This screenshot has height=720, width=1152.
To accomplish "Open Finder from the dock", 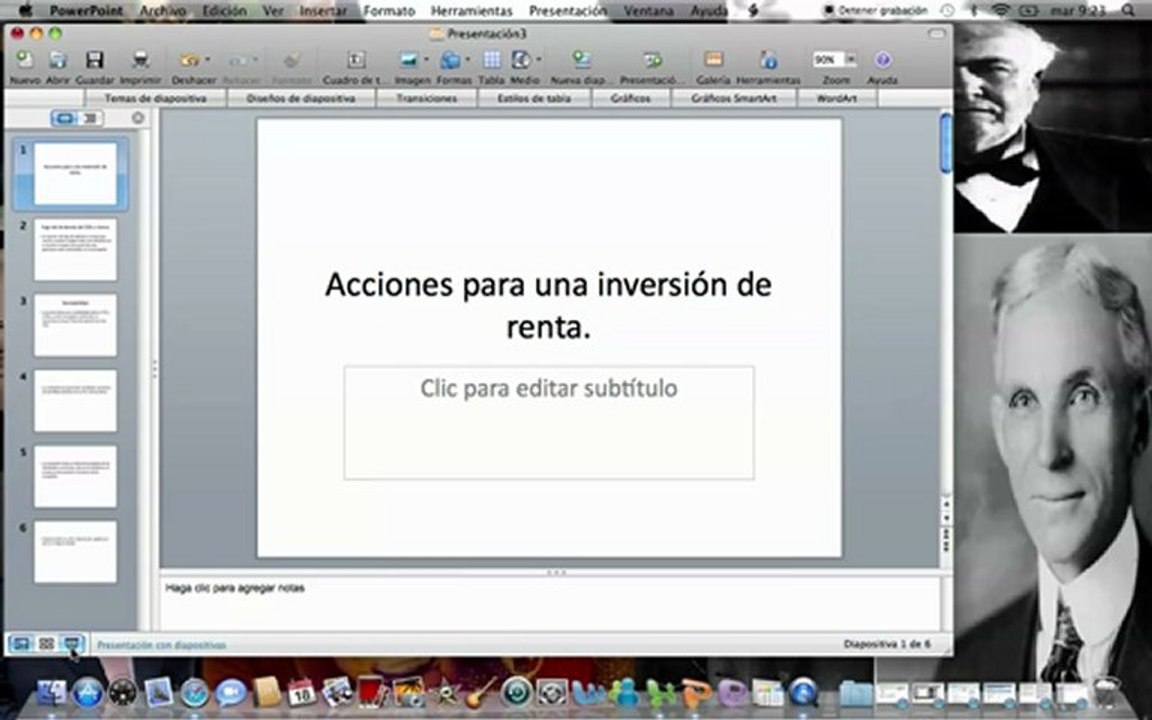I will pos(51,692).
